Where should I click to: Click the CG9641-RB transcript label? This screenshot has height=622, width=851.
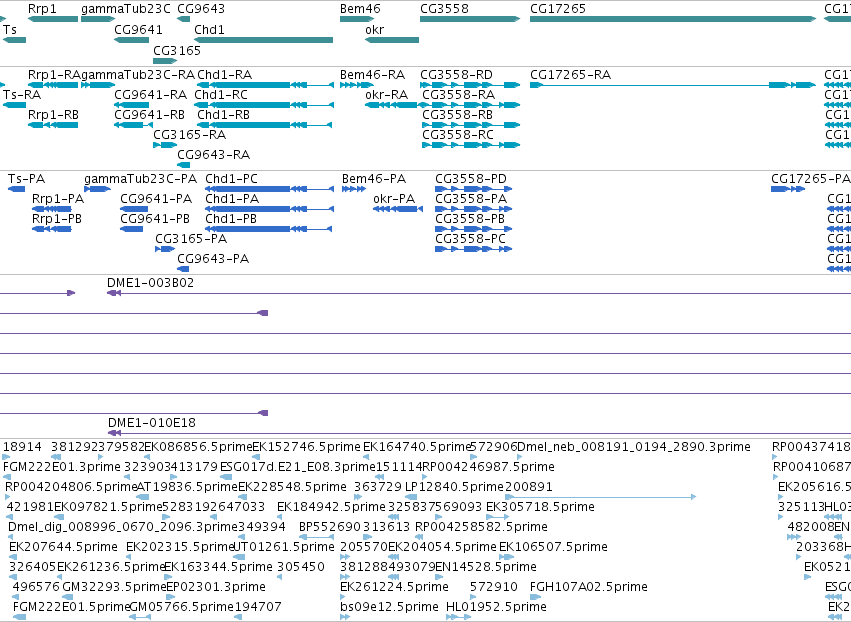pyautogui.click(x=149, y=115)
